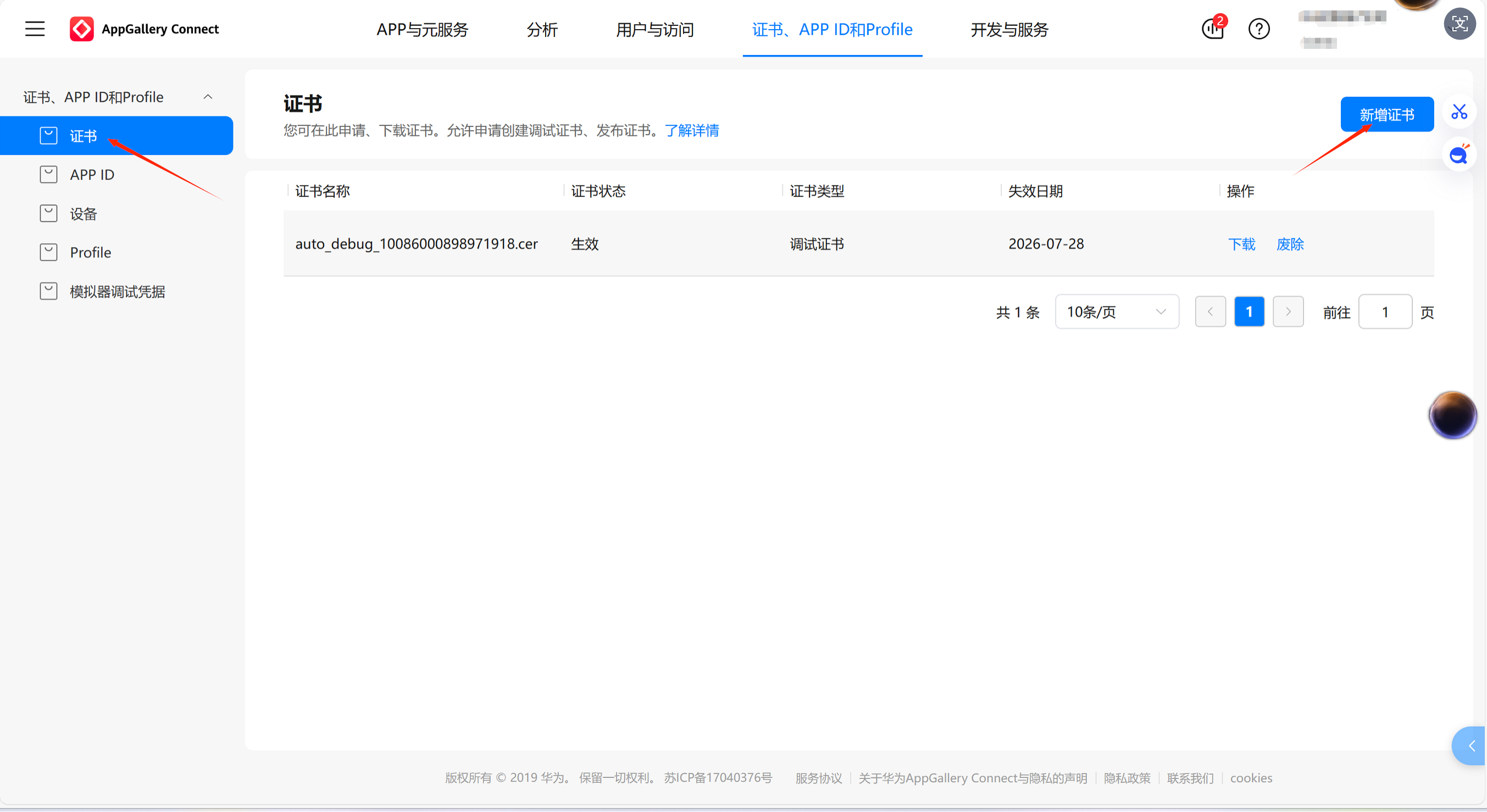
Task: Click the scissors screenshot floating icon
Action: tap(1459, 112)
